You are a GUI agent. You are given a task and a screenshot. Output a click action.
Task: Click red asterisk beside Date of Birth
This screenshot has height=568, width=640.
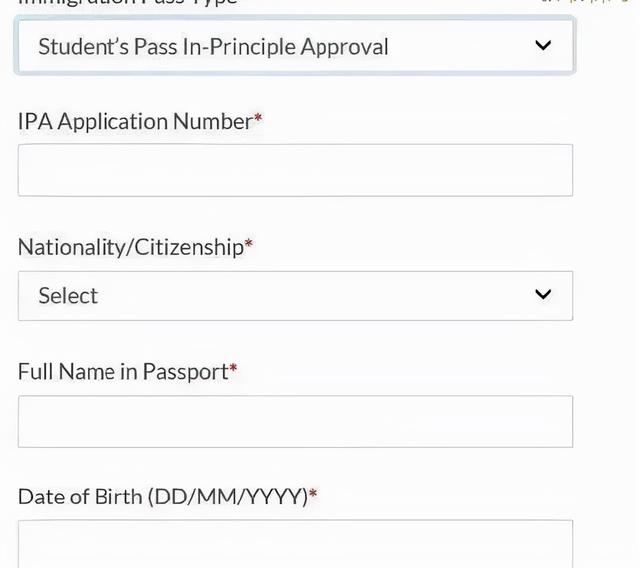(x=313, y=492)
